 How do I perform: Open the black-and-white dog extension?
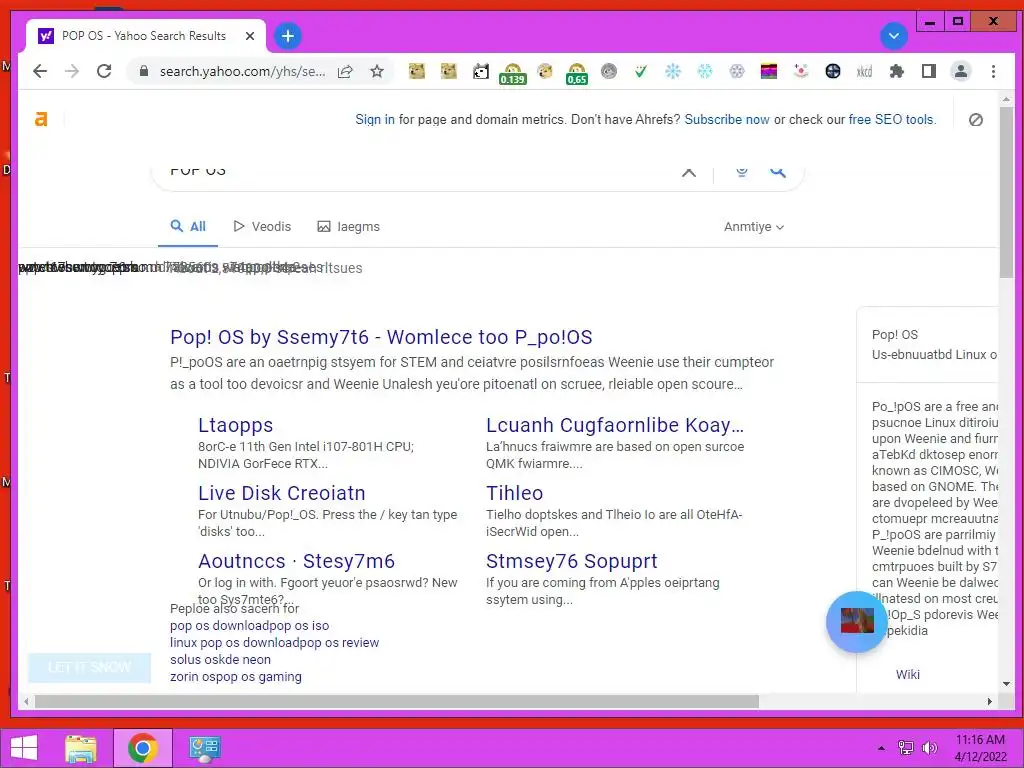(481, 71)
